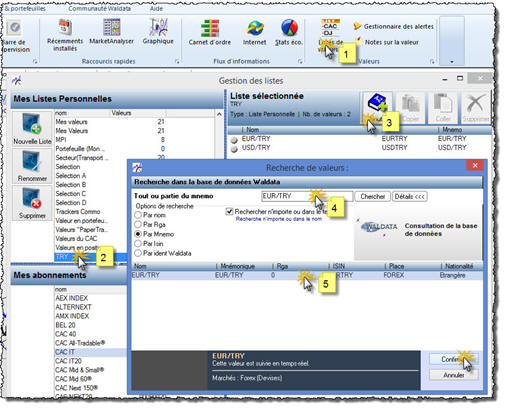Select the Par Rga option
This screenshot has width=505, height=410.
[x=138, y=224]
